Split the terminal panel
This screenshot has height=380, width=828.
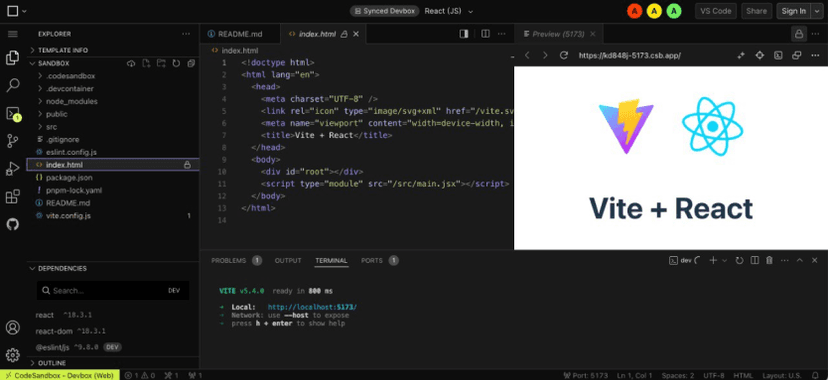(x=755, y=260)
